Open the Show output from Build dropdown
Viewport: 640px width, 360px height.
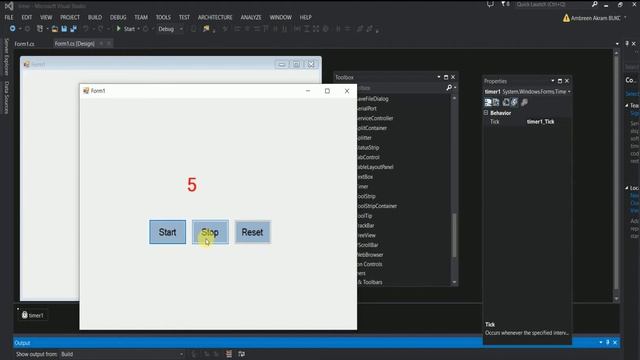point(122,354)
